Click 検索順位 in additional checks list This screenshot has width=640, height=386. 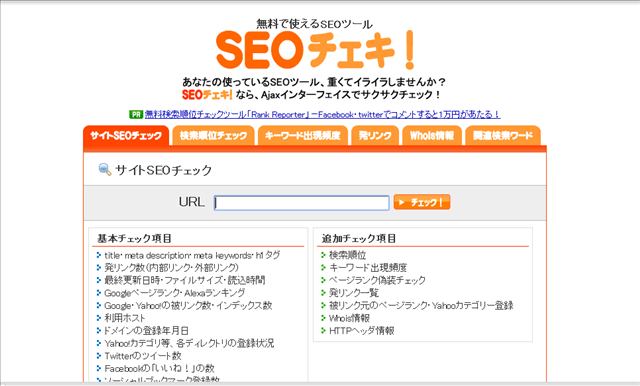(x=348, y=255)
